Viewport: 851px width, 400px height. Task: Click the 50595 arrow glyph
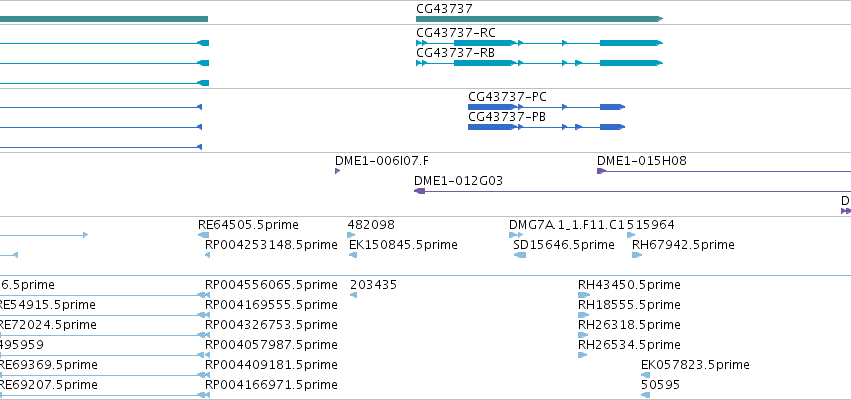point(645,395)
